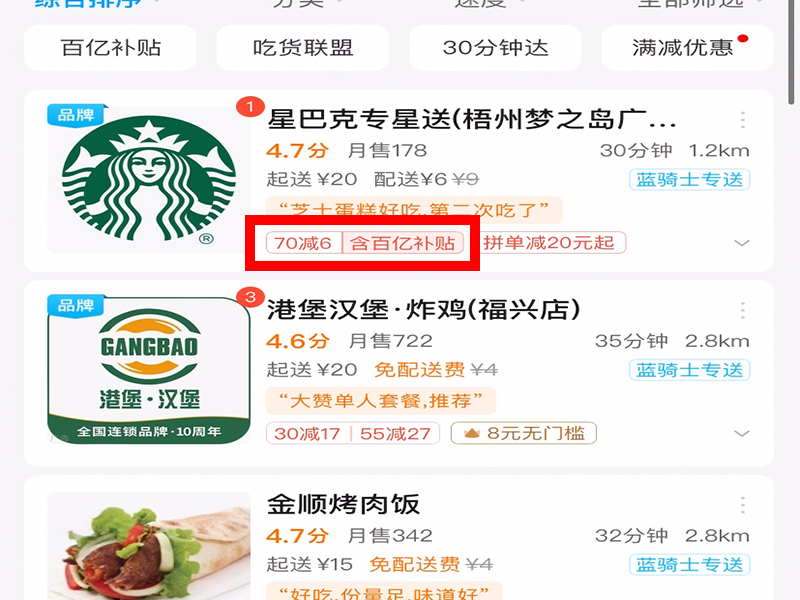This screenshot has height=600, width=800.
Task: Expand promotions chevron on 港堡汉堡 card
Action: [741, 434]
